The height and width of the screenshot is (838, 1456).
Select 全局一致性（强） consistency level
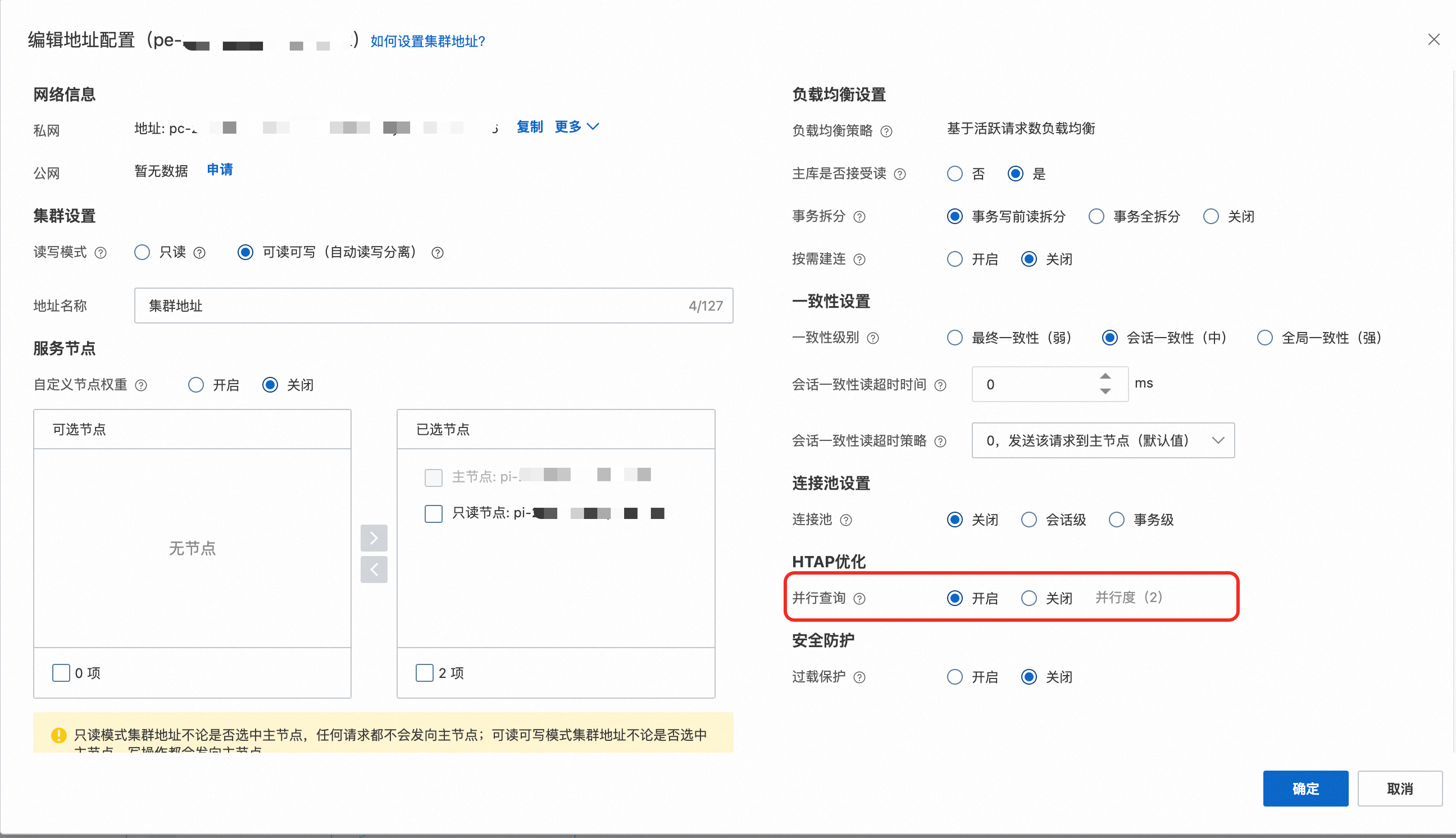click(1264, 338)
